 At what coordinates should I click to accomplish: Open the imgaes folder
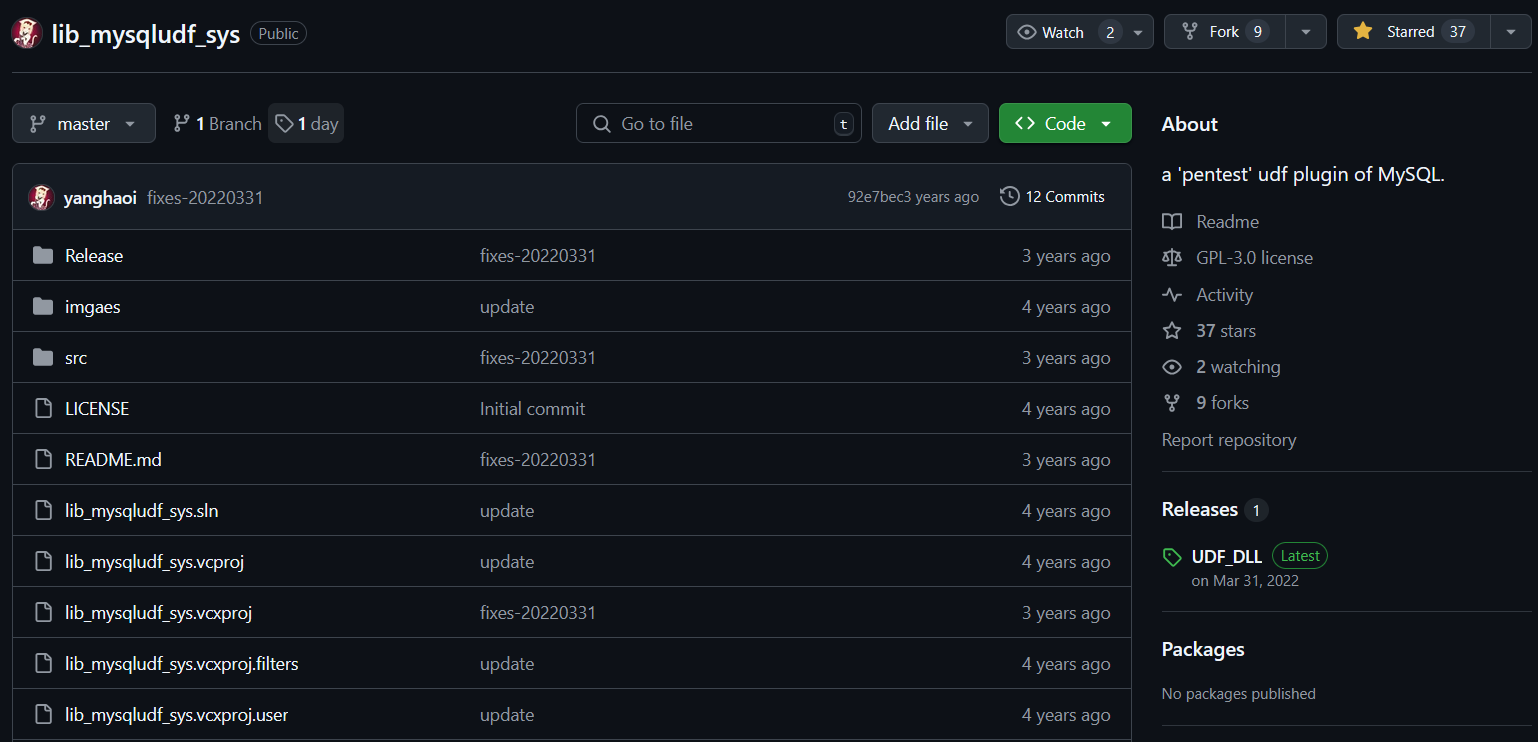click(93, 307)
